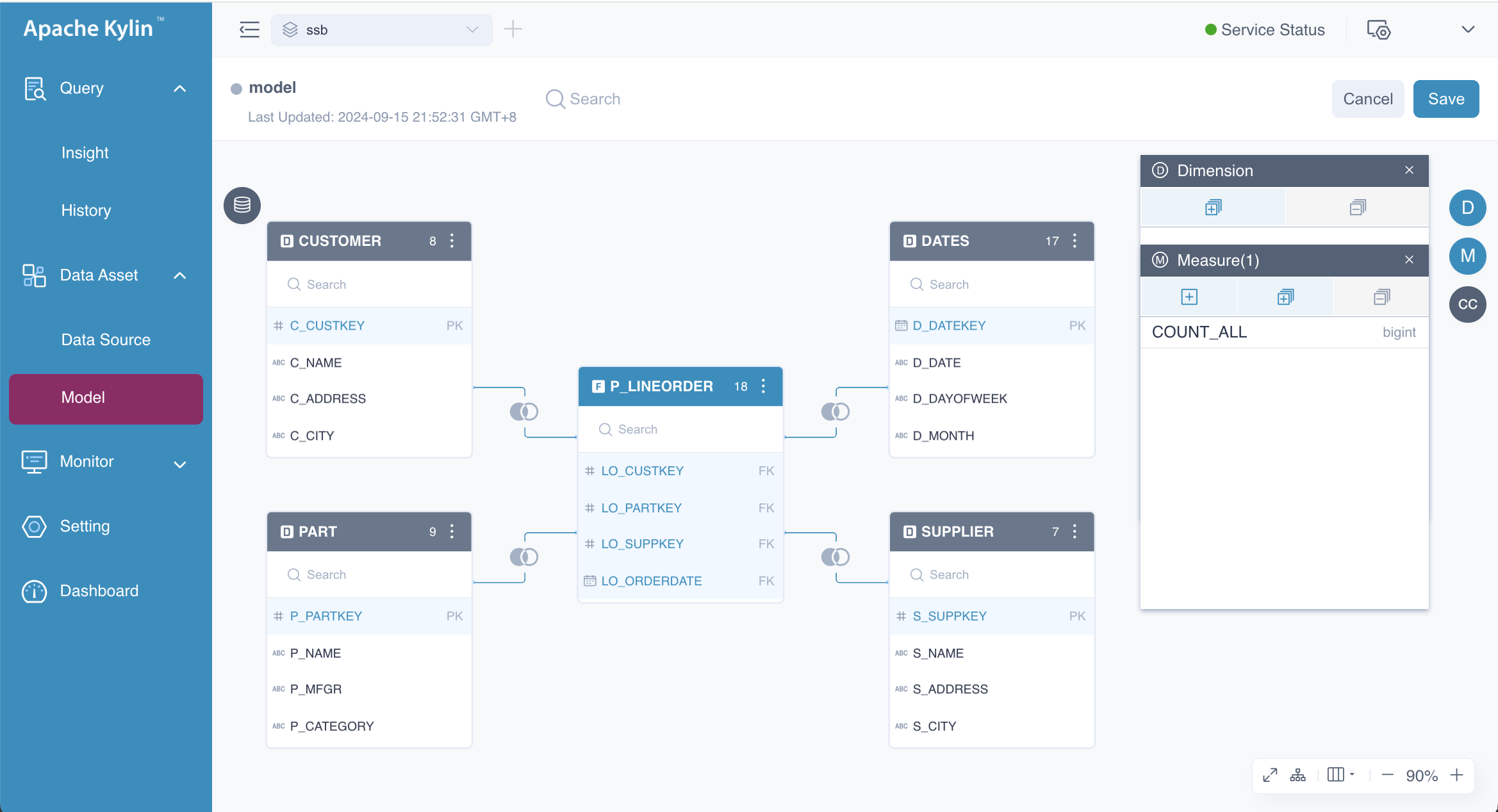This screenshot has height=812, width=1498.
Task: Click batch add dimensions icon
Action: point(1212,207)
